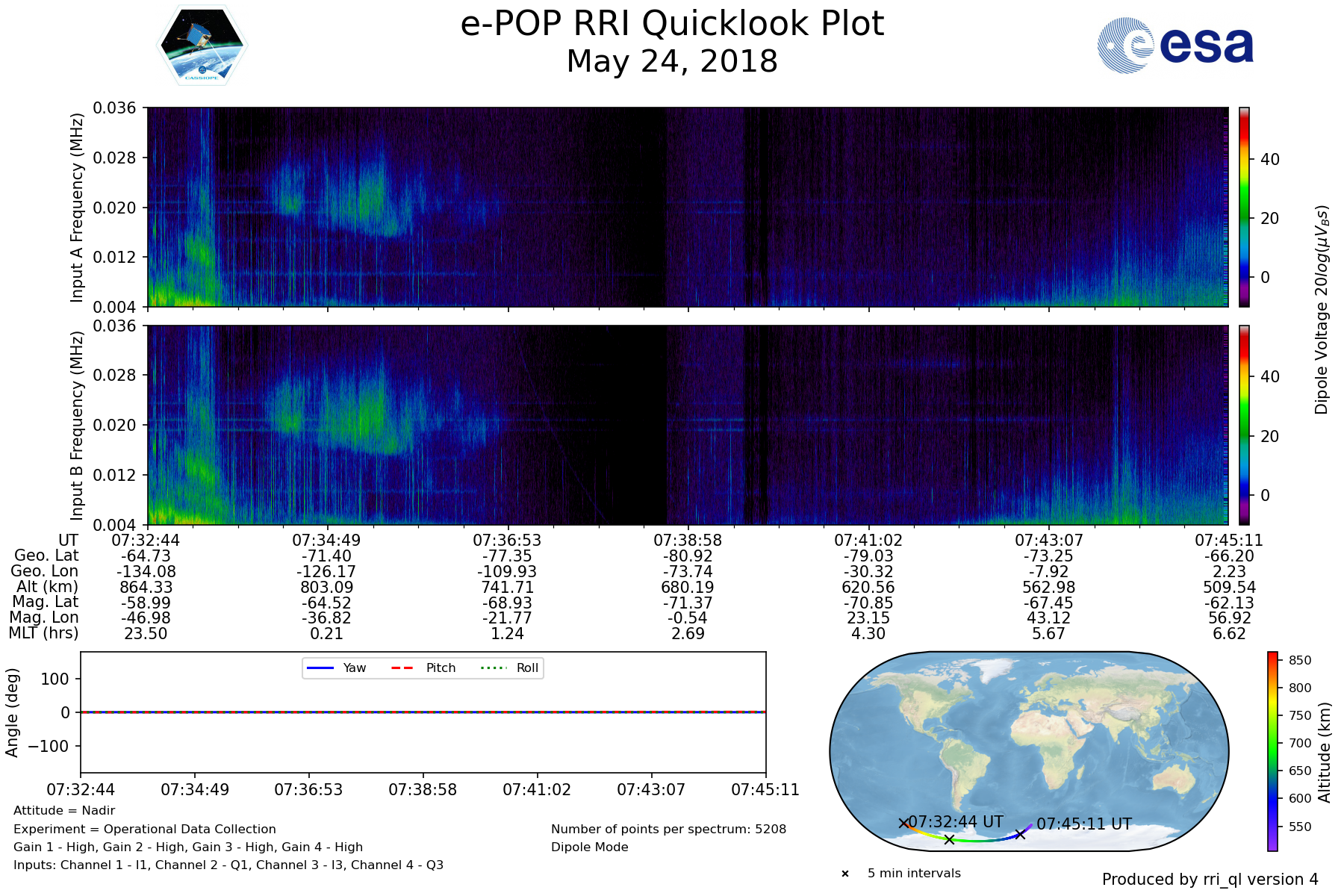Click the blue Yaw line sample in legend
Image resolution: width=1344 pixels, height=896 pixels.
tap(320, 668)
